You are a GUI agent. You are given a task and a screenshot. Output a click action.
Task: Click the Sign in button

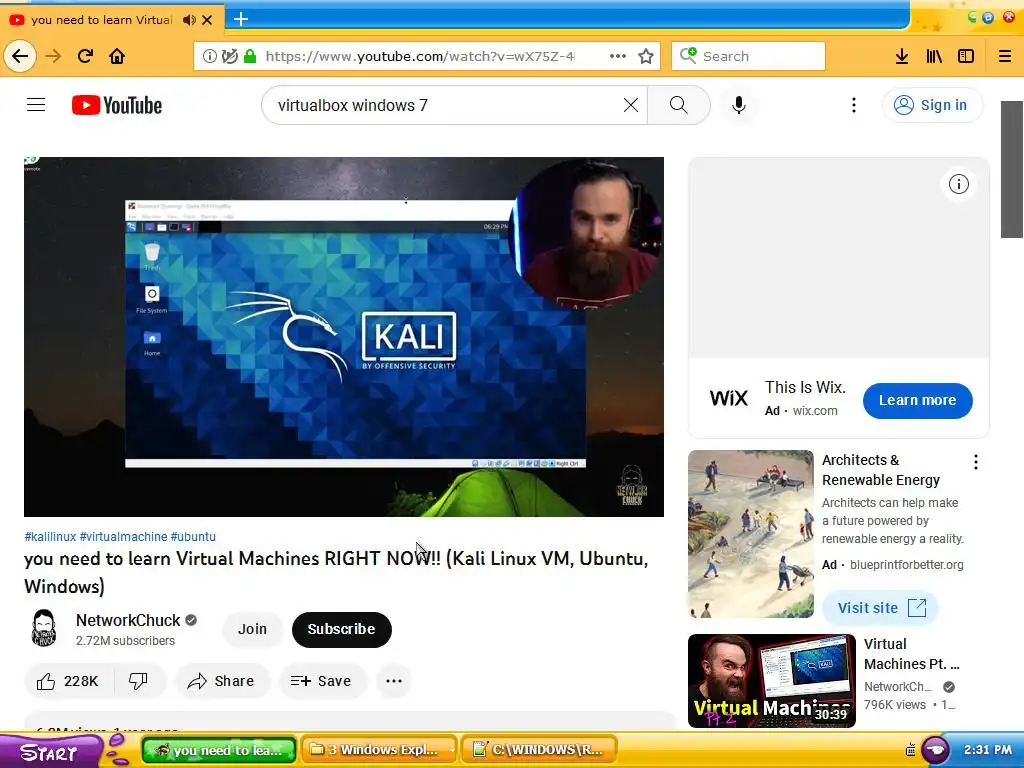(932, 105)
